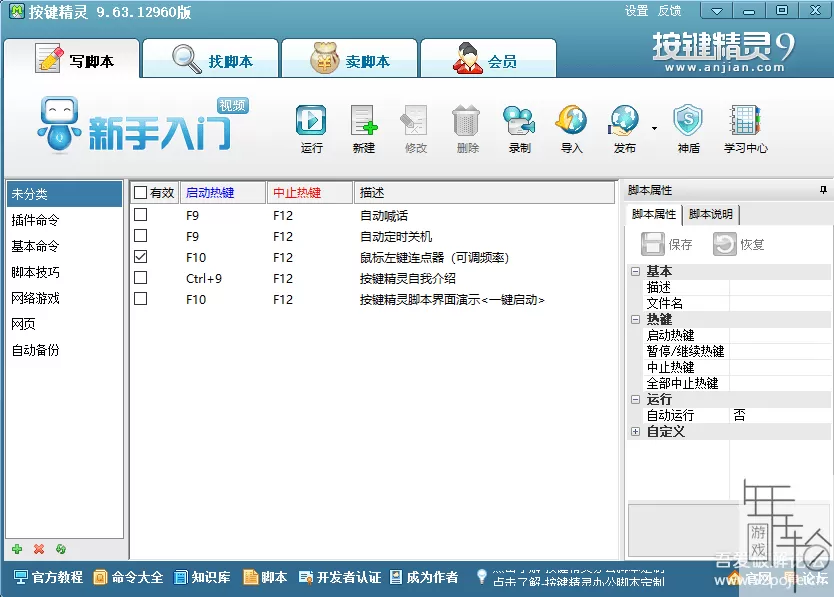Enable the 按键精灵脚本界面演示 script checkbox
This screenshot has height=597, width=834.
point(140,299)
